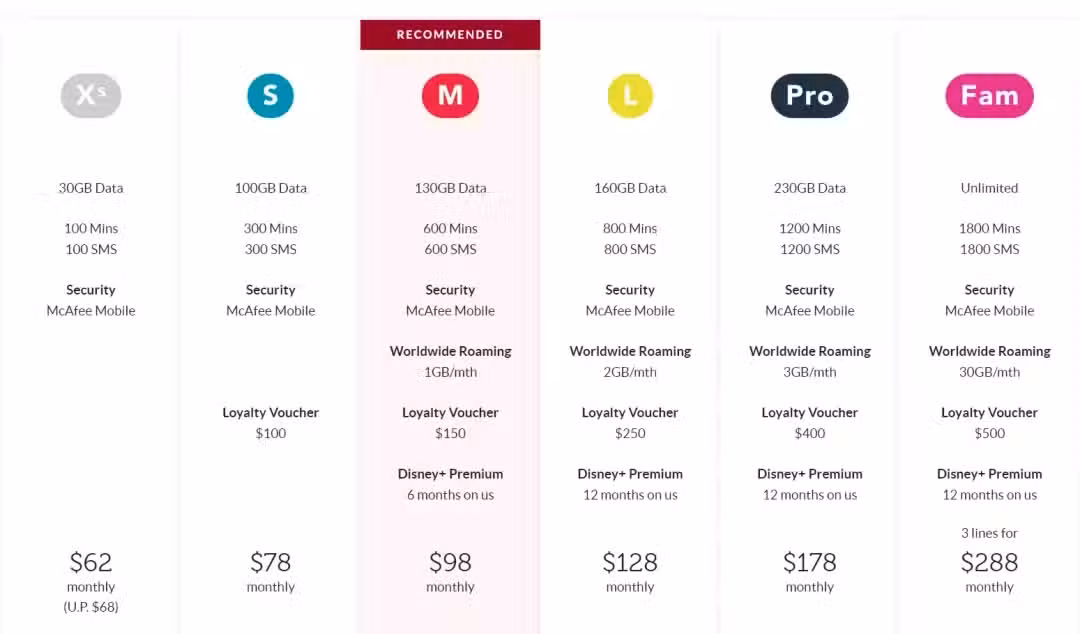This screenshot has width=1080, height=634.
Task: Click Unlimited data in Fam plan
Action: pyautogui.click(x=989, y=188)
